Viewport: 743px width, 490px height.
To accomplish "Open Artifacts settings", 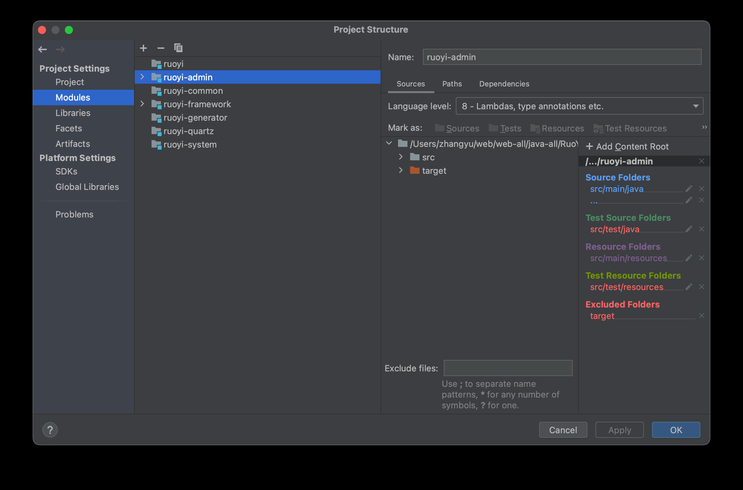I will pos(72,144).
